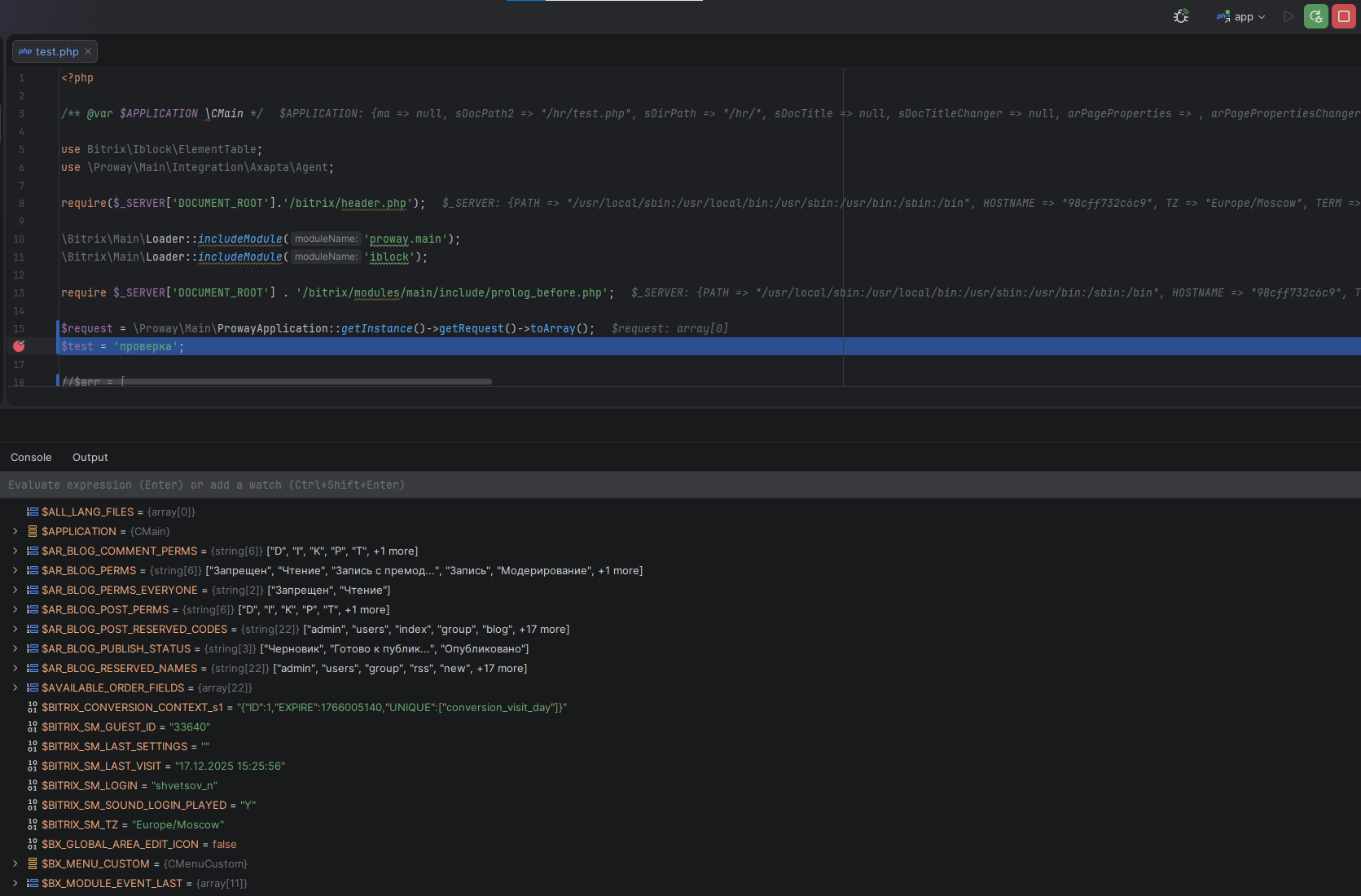Screen dimensions: 1361x896
Task: Click the Run play button
Action: tap(1289, 16)
